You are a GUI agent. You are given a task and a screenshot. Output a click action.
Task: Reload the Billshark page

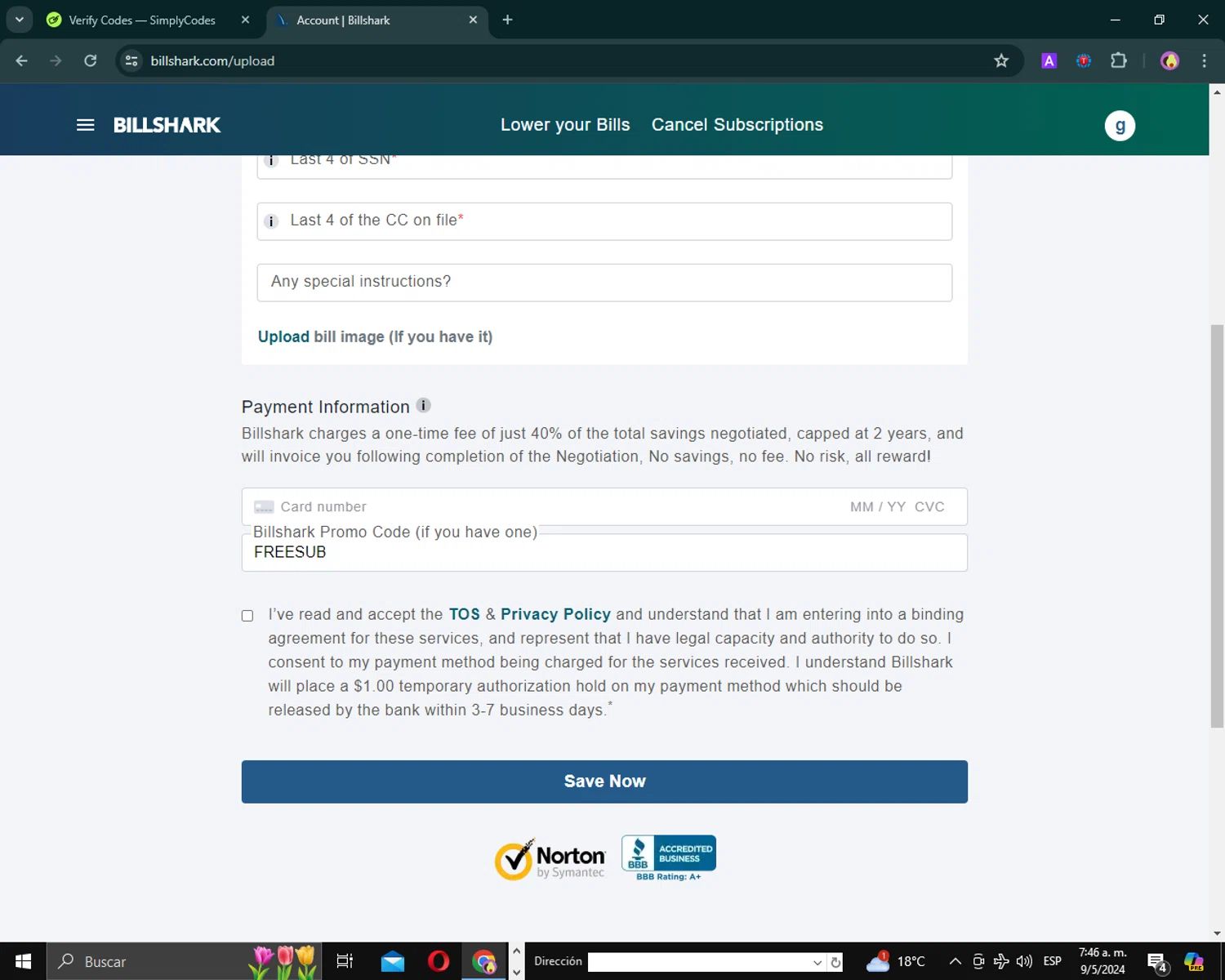[91, 60]
